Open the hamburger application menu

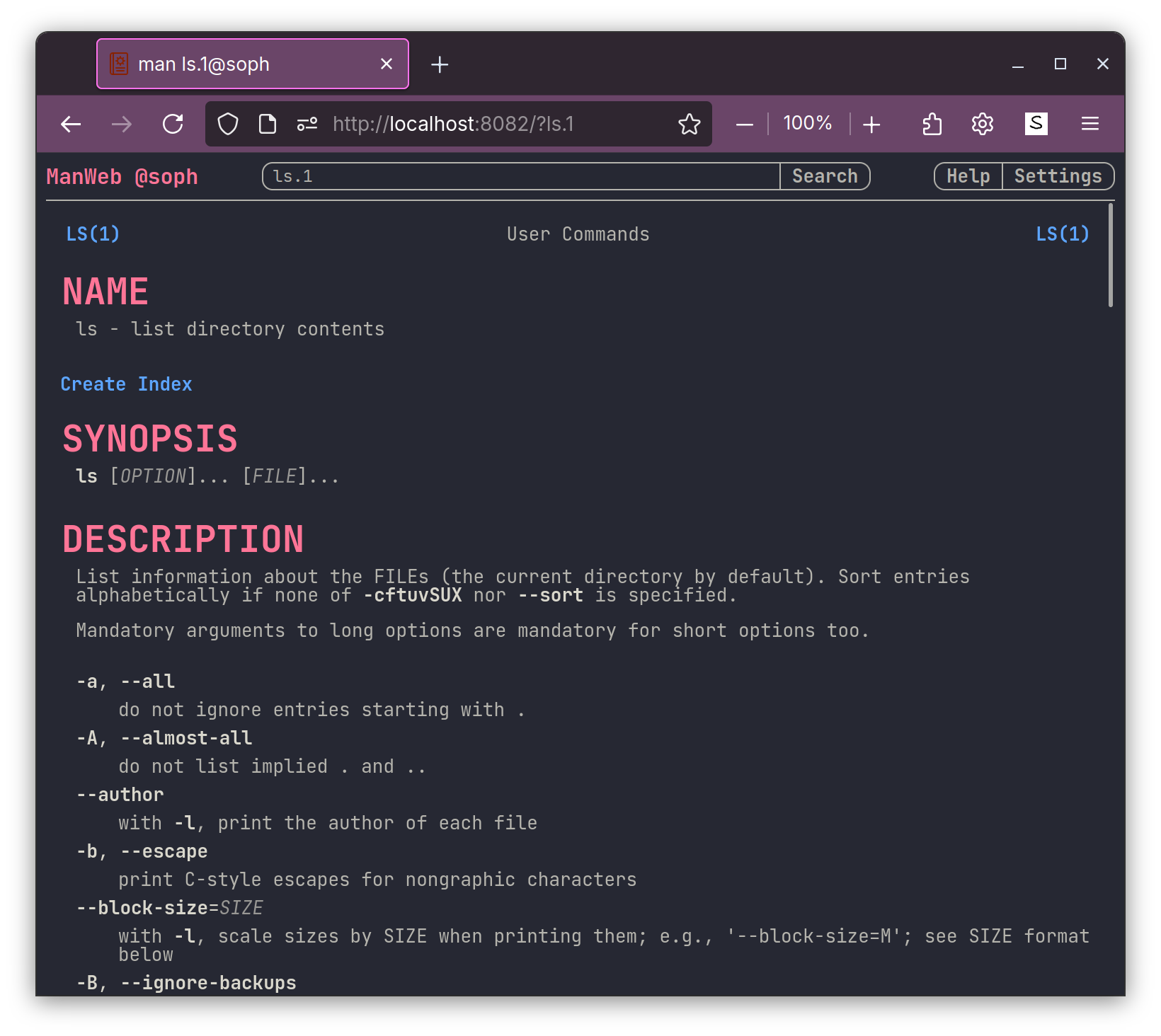(1090, 125)
